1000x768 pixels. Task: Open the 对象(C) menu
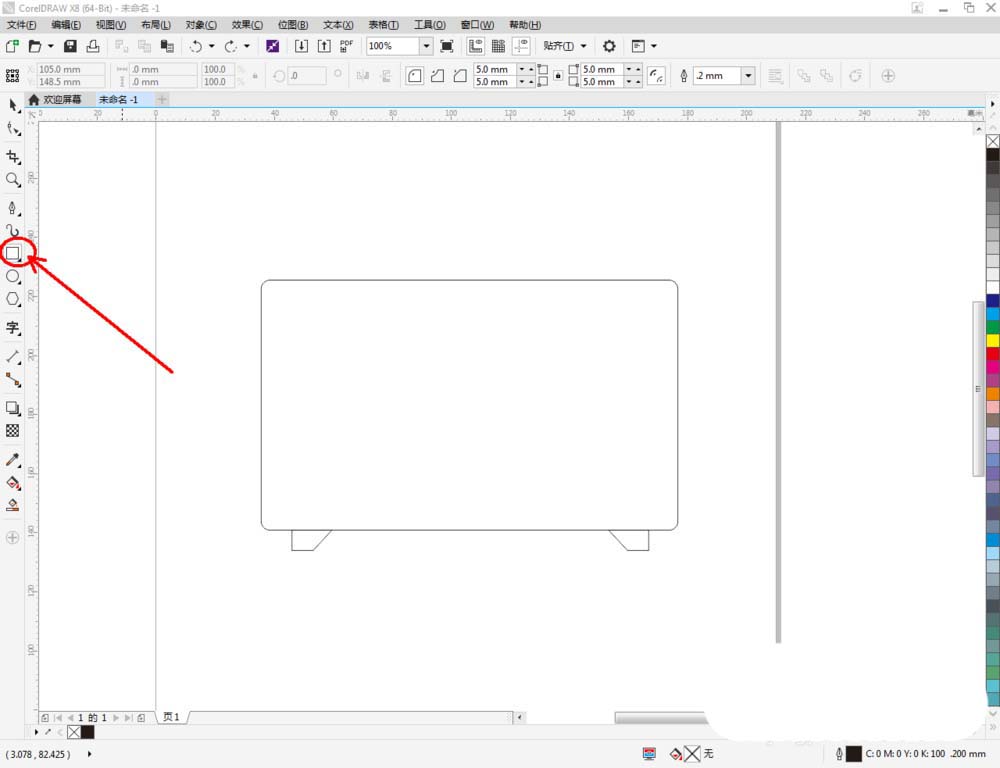[x=201, y=25]
